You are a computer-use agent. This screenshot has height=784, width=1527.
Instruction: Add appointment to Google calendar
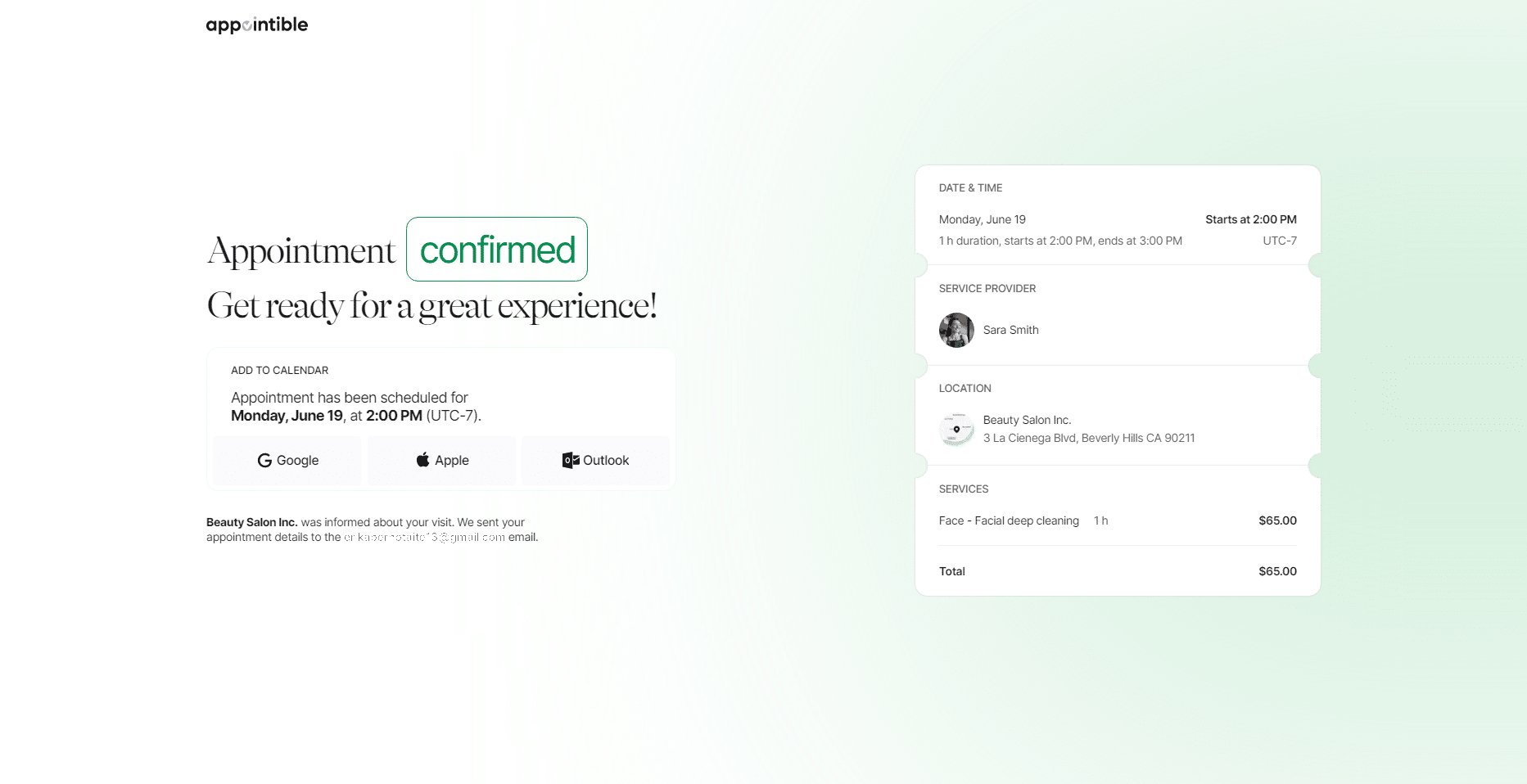tap(287, 460)
